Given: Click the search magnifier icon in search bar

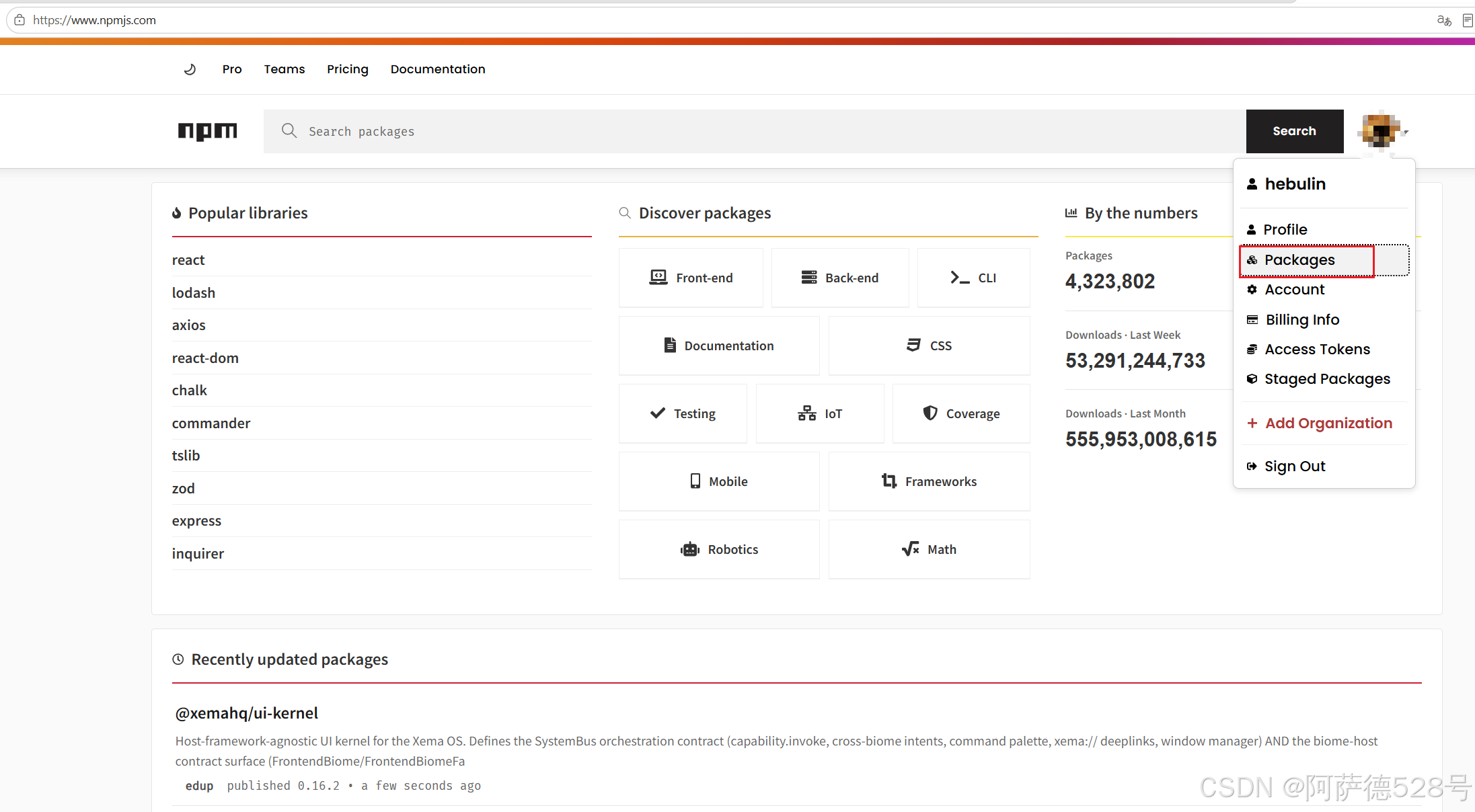Looking at the screenshot, I should (289, 130).
